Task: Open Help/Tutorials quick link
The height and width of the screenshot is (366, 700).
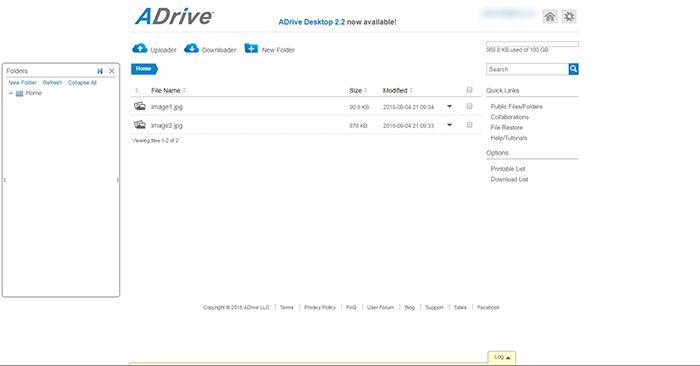Action: click(x=509, y=138)
